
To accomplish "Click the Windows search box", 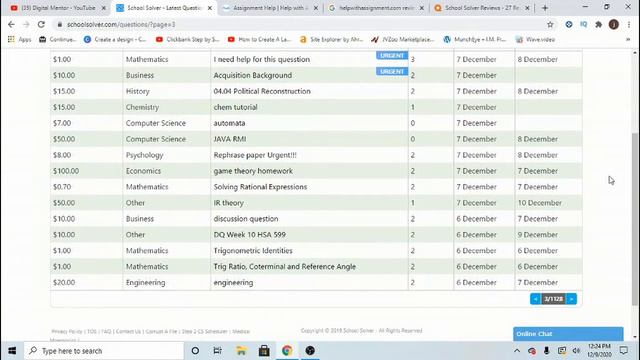I will (x=104, y=351).
